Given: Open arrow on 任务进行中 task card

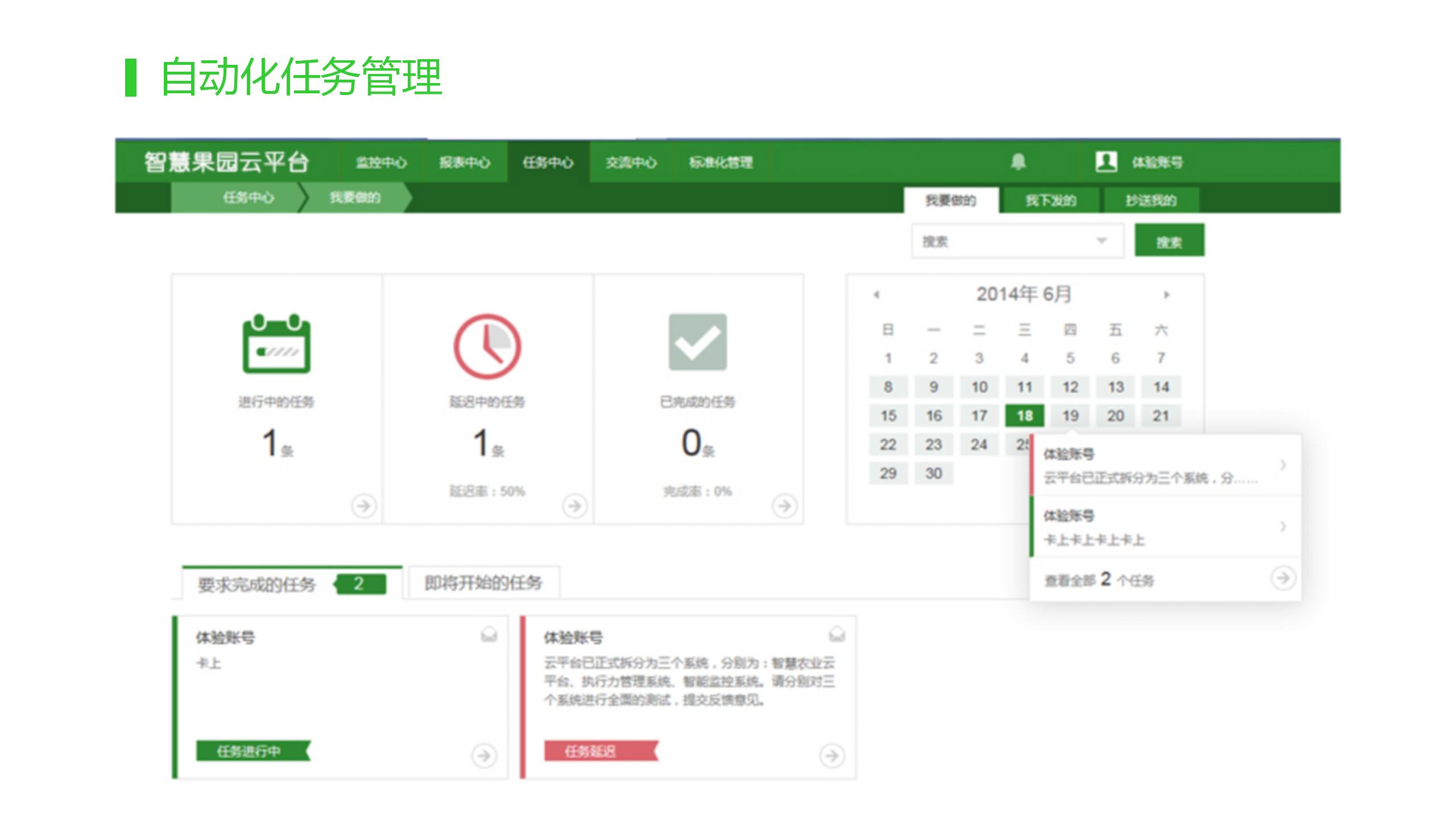Looking at the screenshot, I should pos(484,755).
